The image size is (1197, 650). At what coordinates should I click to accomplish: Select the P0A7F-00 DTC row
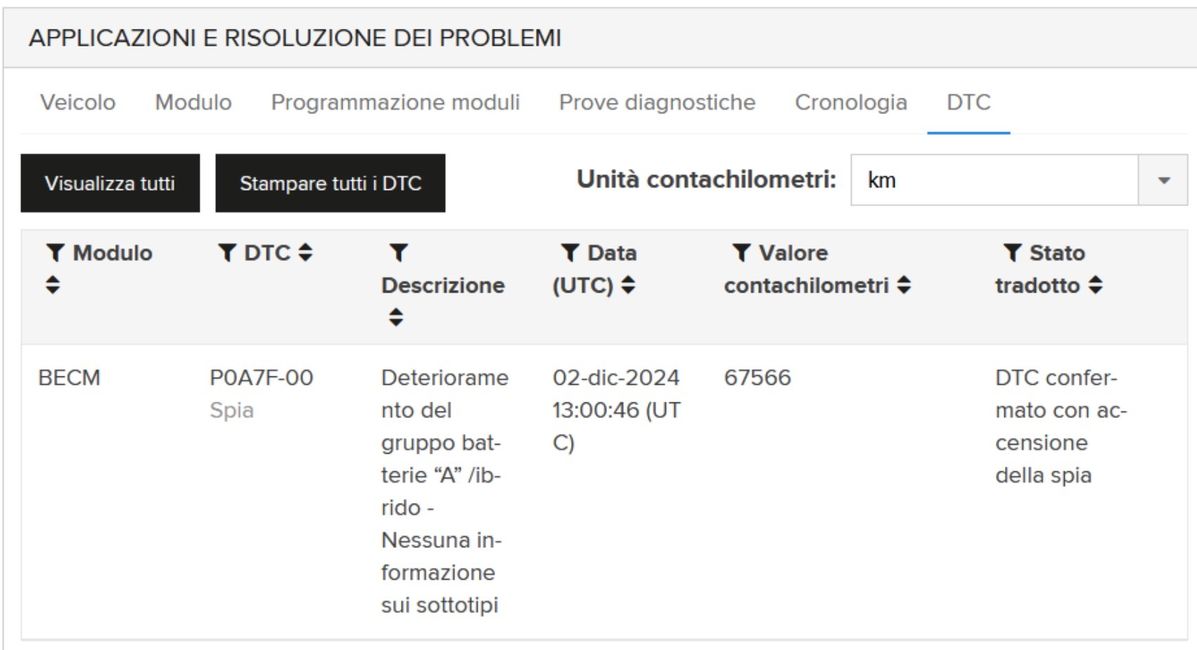604,491
